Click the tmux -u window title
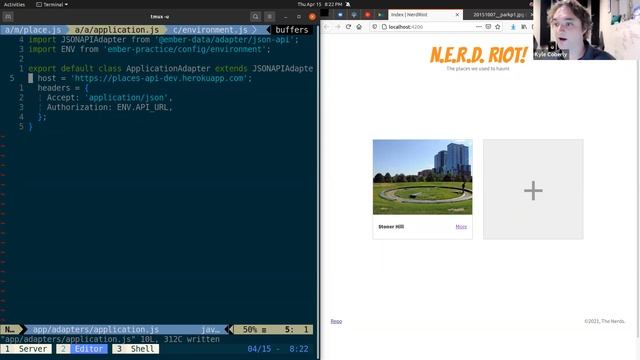This screenshot has height=360, width=640. (160, 17)
